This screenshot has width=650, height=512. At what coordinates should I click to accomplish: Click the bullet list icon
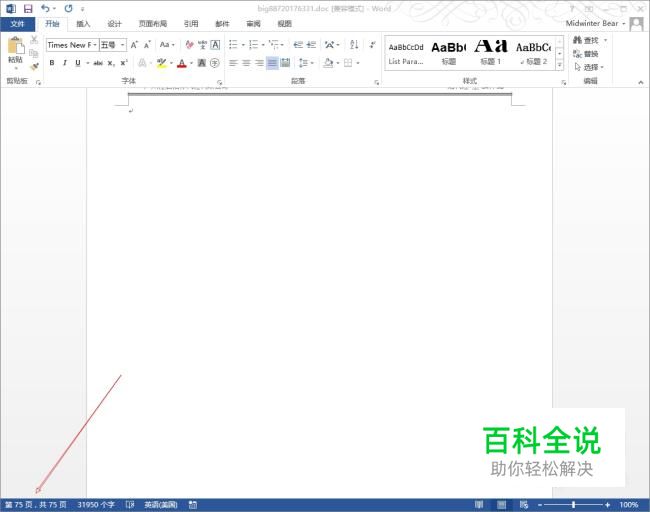(x=232, y=45)
